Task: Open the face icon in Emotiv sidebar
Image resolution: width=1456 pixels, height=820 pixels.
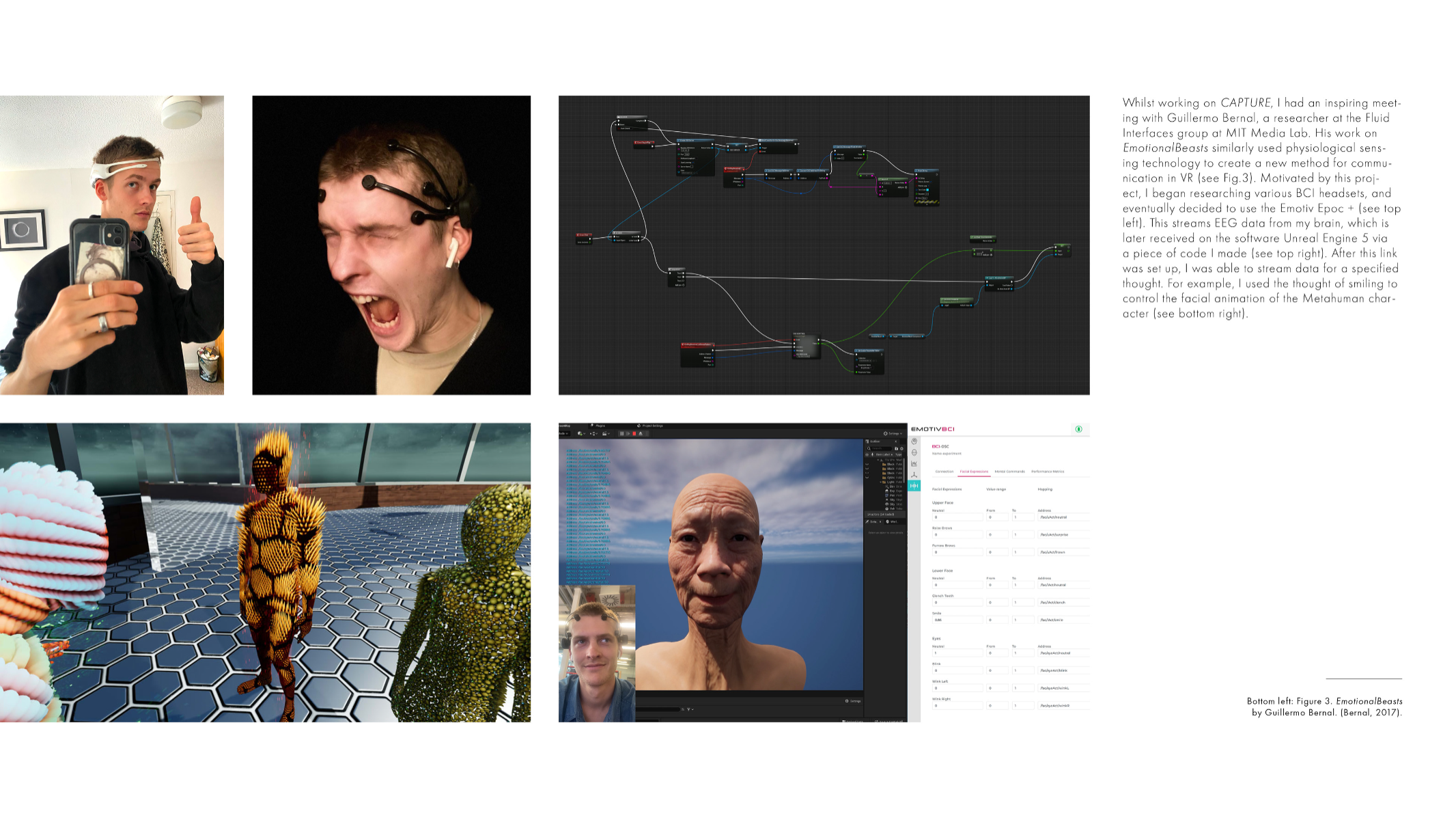Action: [914, 452]
